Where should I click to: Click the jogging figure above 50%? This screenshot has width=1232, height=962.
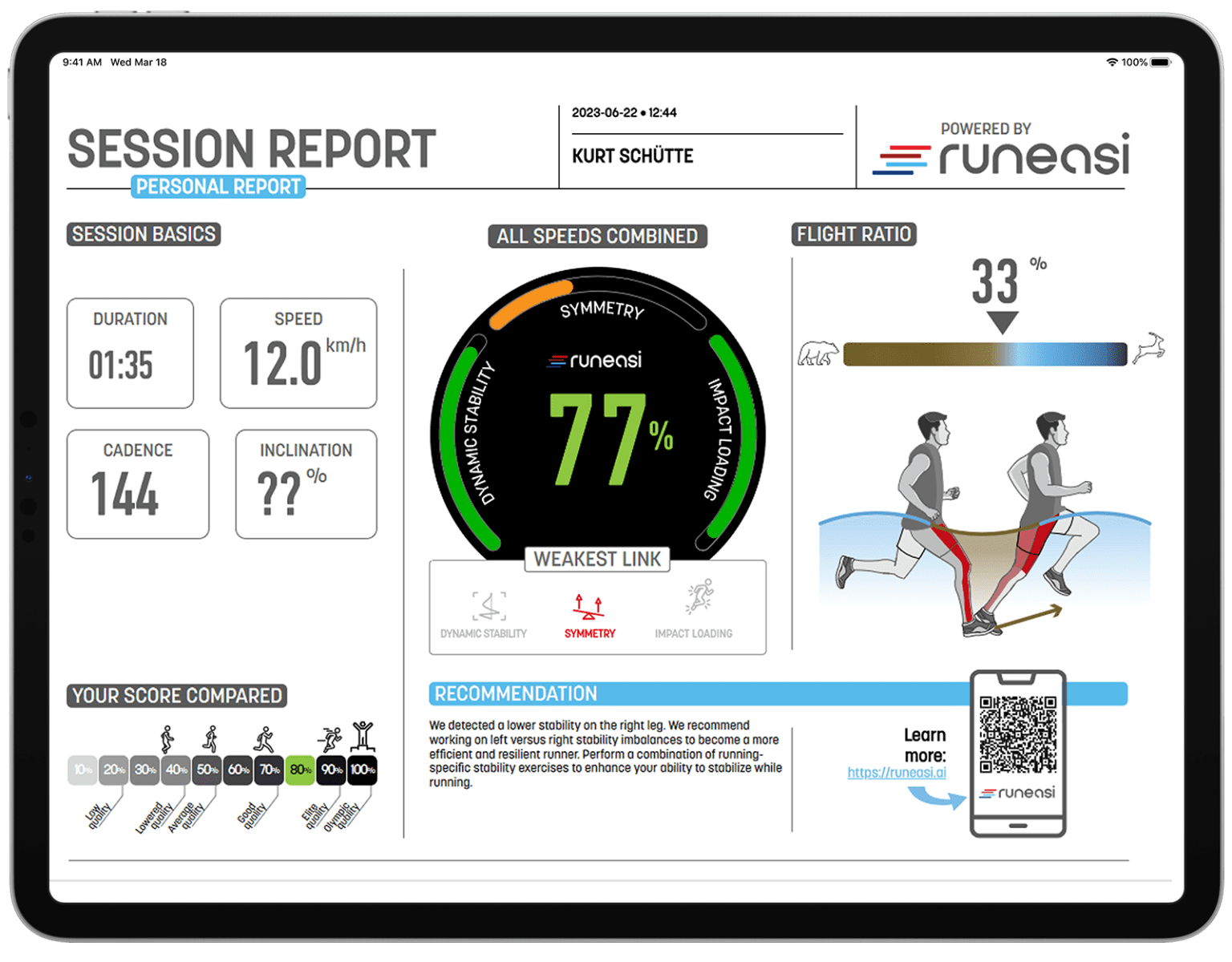pos(211,739)
